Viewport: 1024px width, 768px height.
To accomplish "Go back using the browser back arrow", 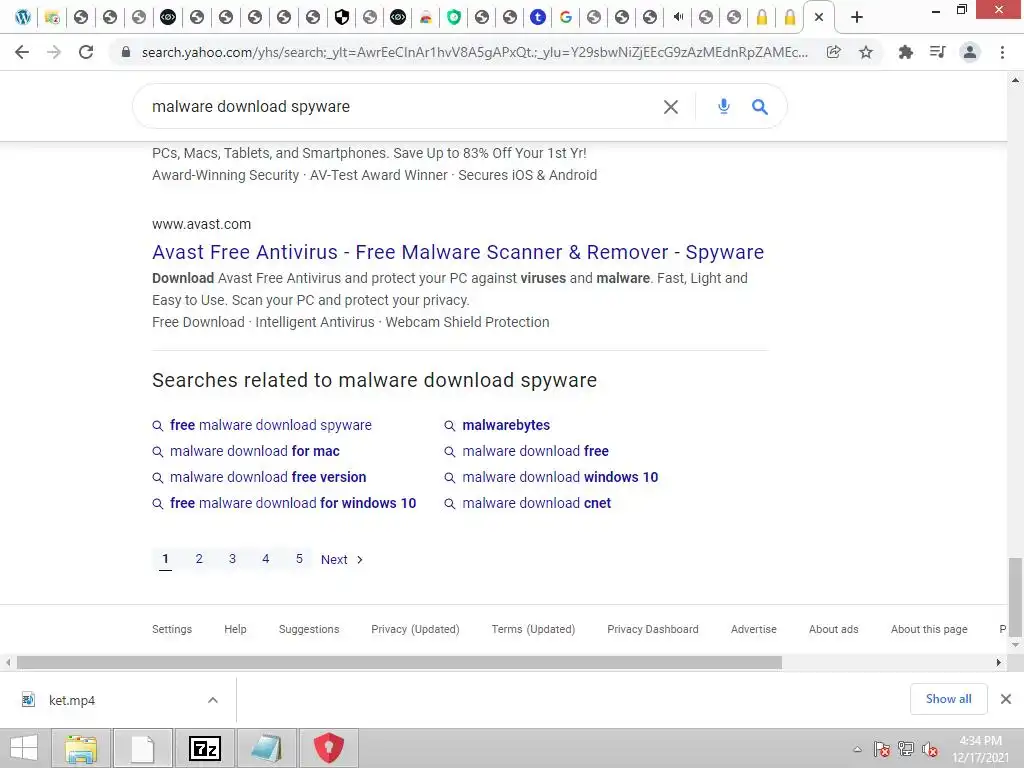I will point(22,52).
